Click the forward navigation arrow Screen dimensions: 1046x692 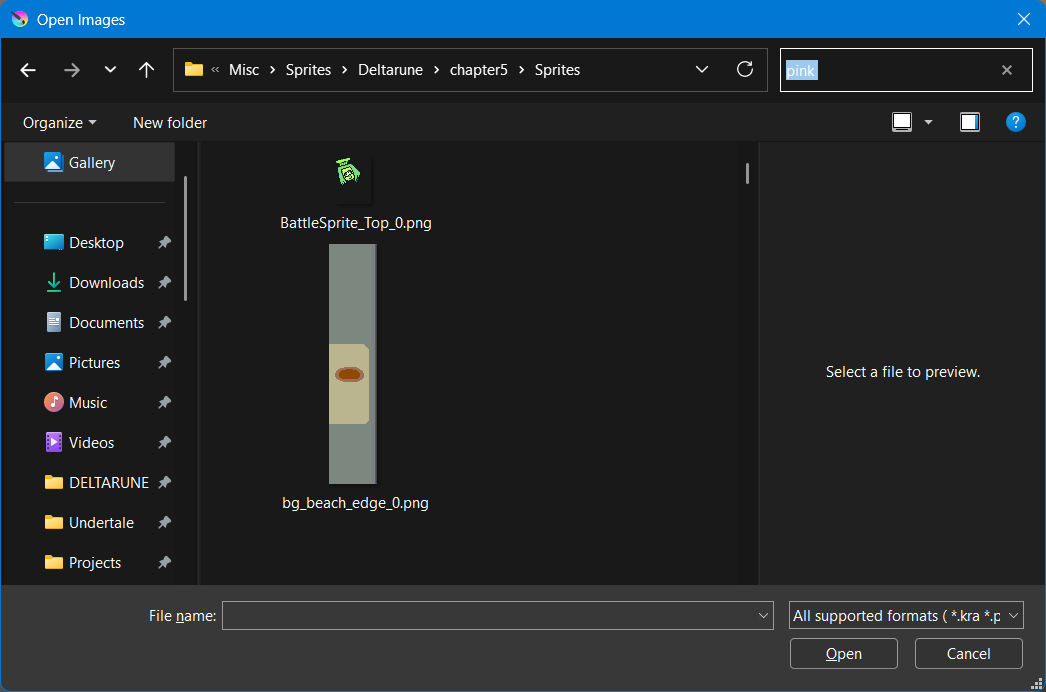71,70
